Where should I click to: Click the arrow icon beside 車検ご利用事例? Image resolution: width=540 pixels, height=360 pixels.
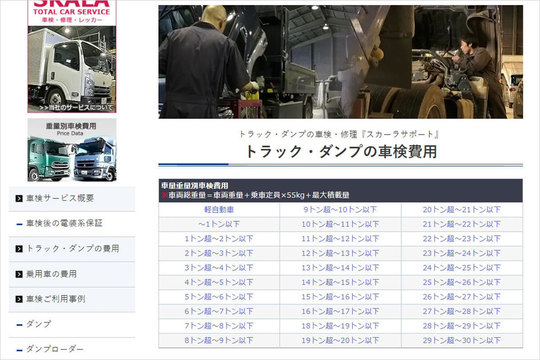[x=19, y=299]
